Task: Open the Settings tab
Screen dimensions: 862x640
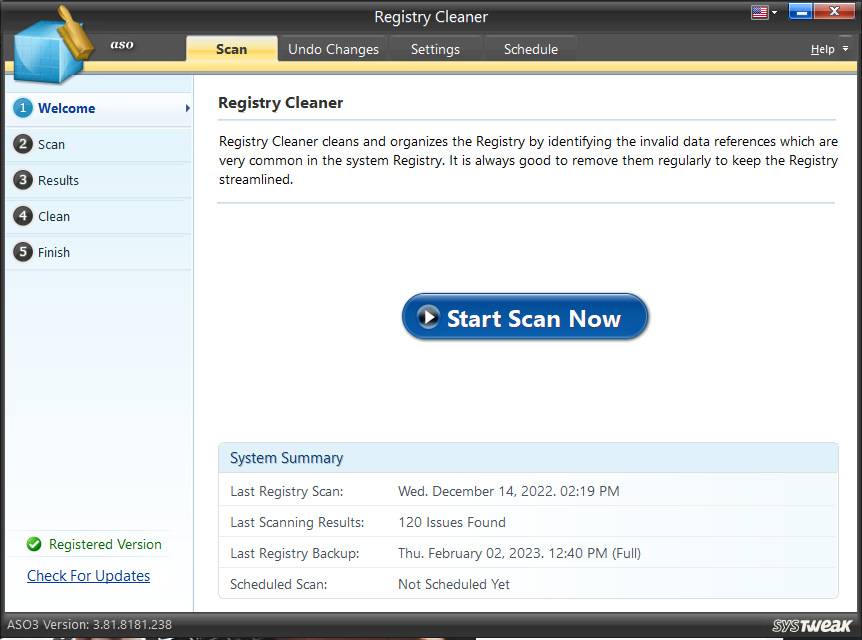Action: pyautogui.click(x=435, y=48)
